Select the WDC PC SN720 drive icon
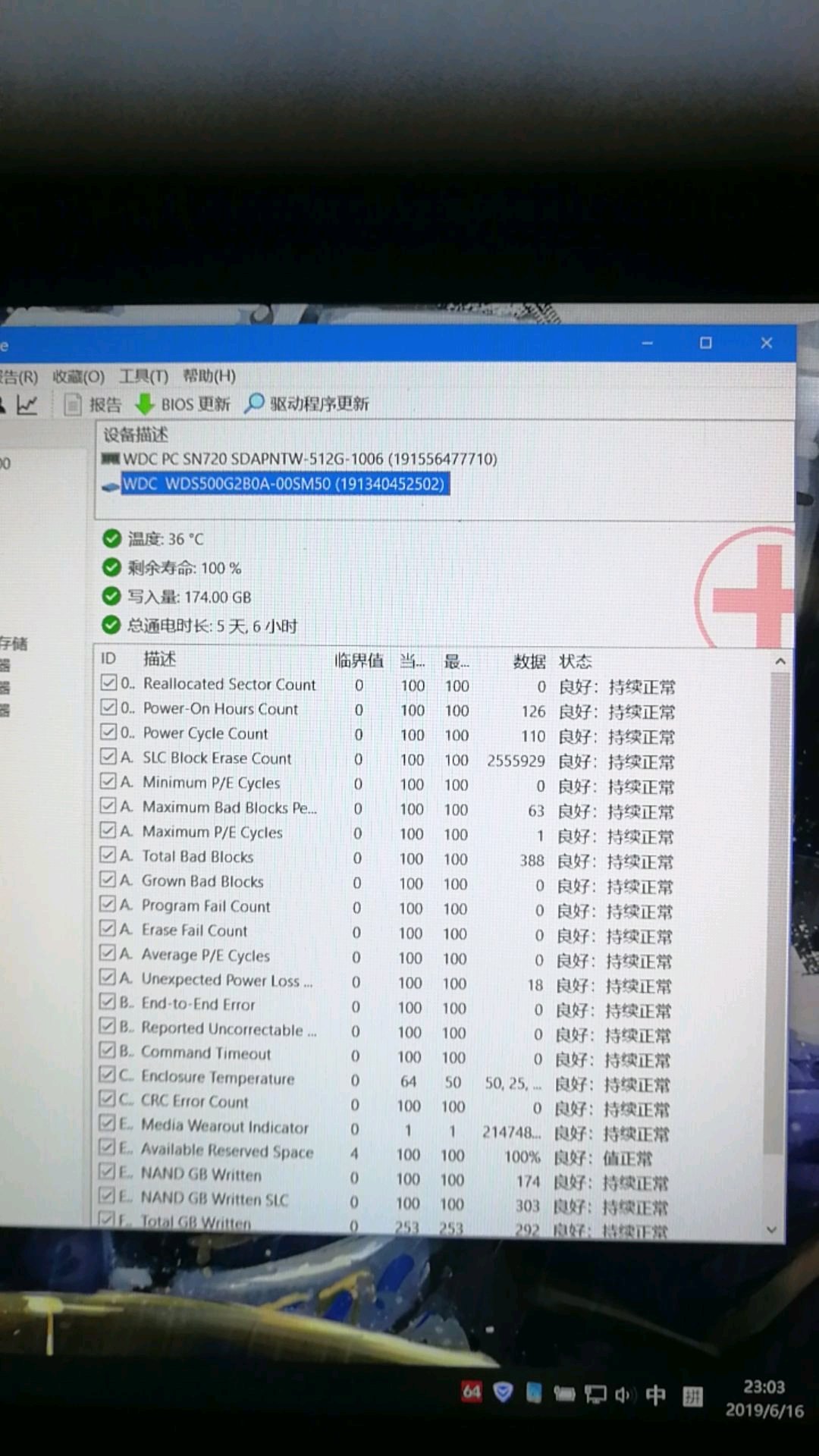Image resolution: width=819 pixels, height=1456 pixels. pyautogui.click(x=111, y=459)
